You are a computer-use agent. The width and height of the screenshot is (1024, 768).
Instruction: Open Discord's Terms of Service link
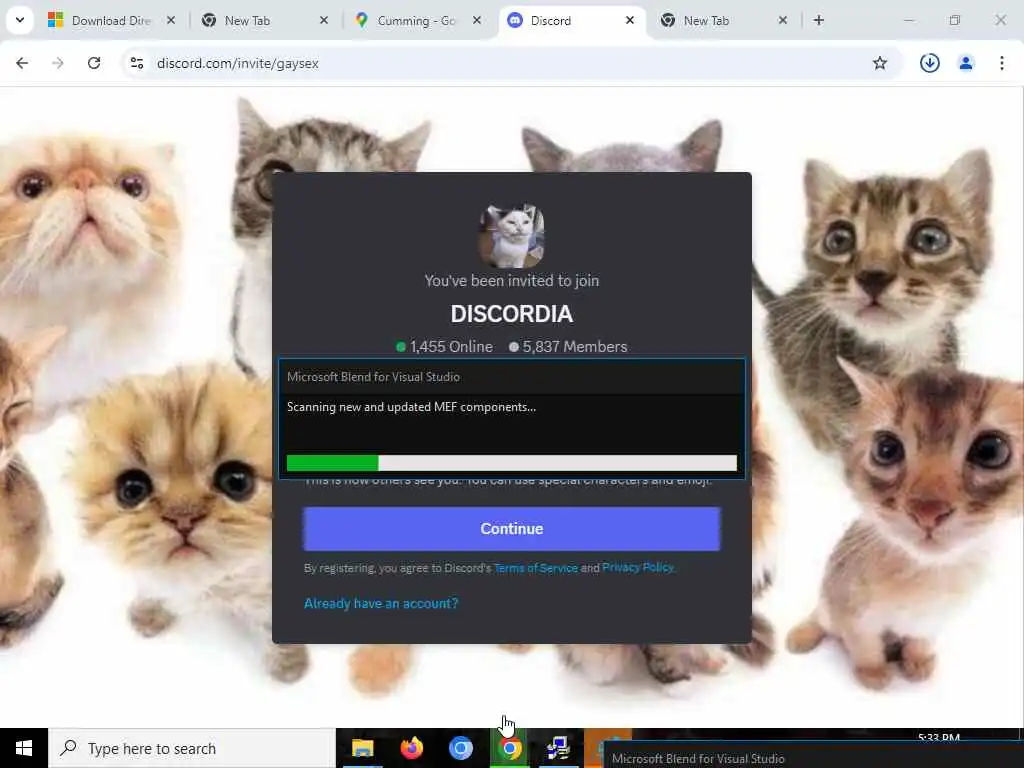[536, 568]
